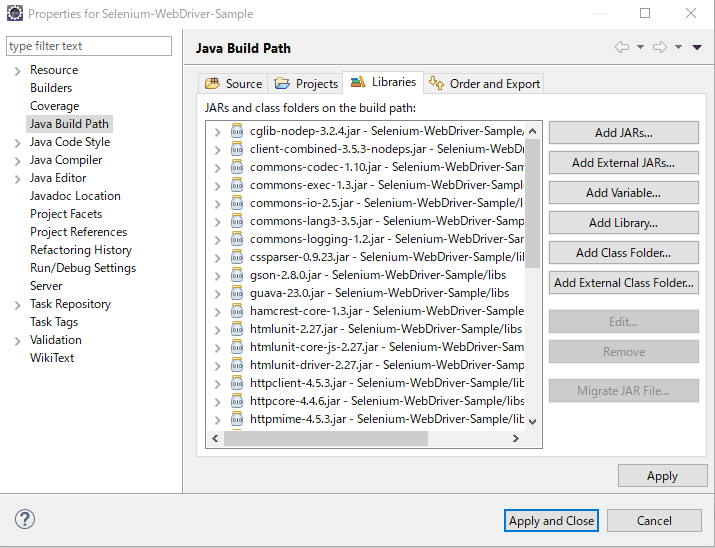Click the Apply and Close button
The height and width of the screenshot is (548, 715).
pyautogui.click(x=551, y=521)
